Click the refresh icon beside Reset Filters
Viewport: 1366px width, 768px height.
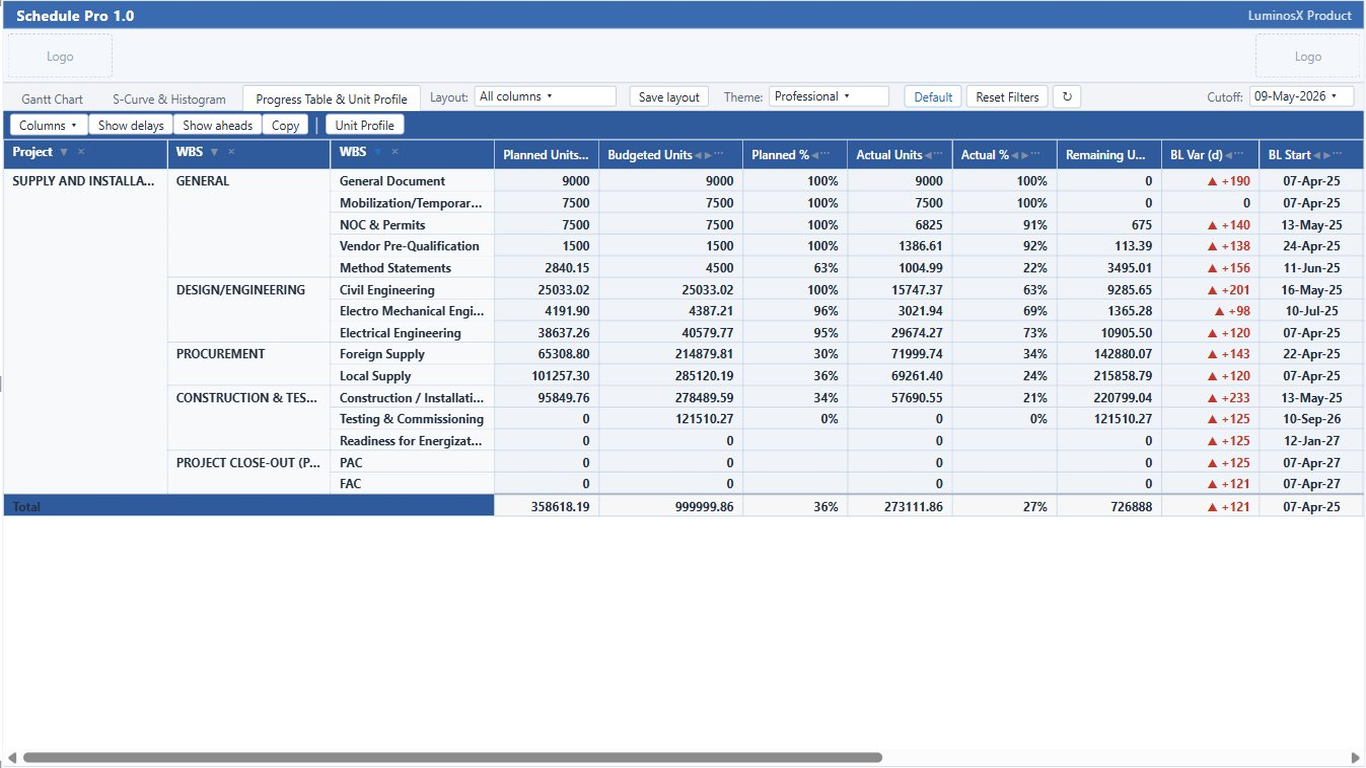1067,97
